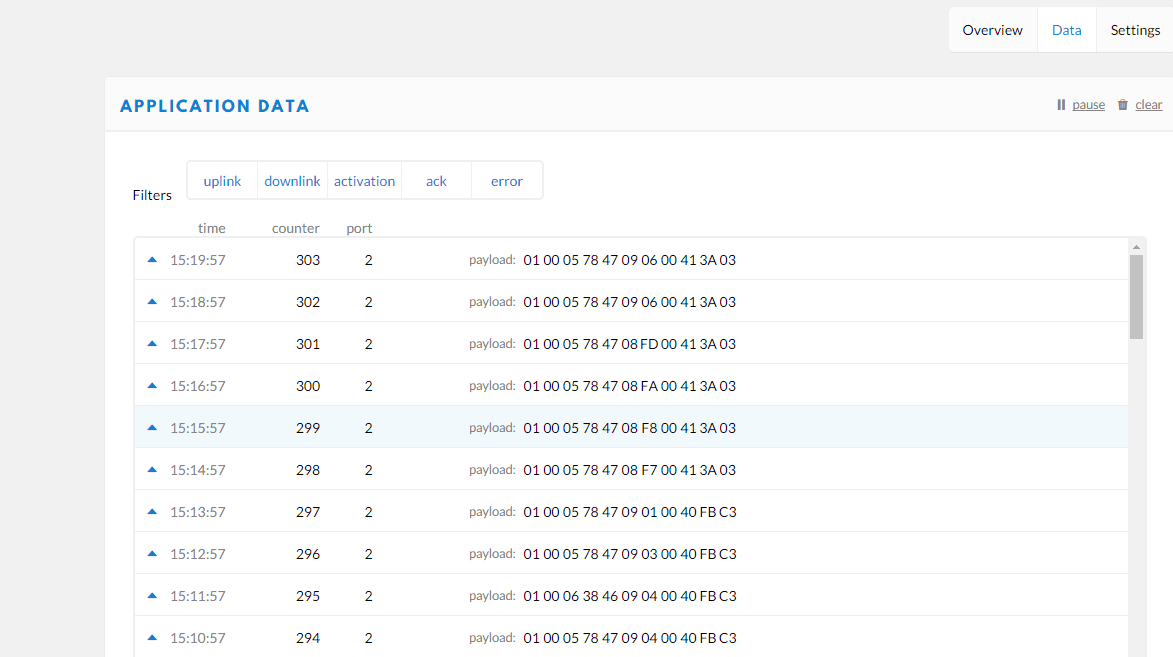Image resolution: width=1173 pixels, height=657 pixels.
Task: Click the pause bars icon
Action: 1061,105
